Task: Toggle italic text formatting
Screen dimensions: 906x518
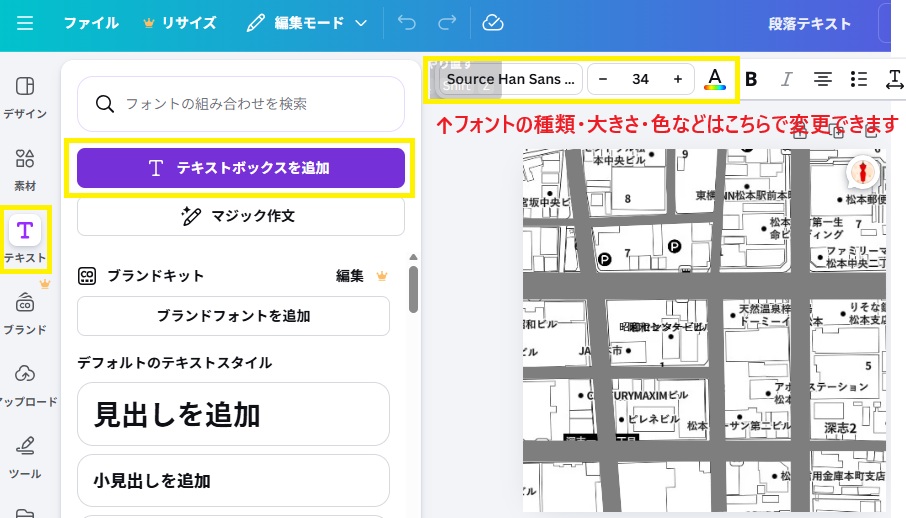Action: [786, 79]
